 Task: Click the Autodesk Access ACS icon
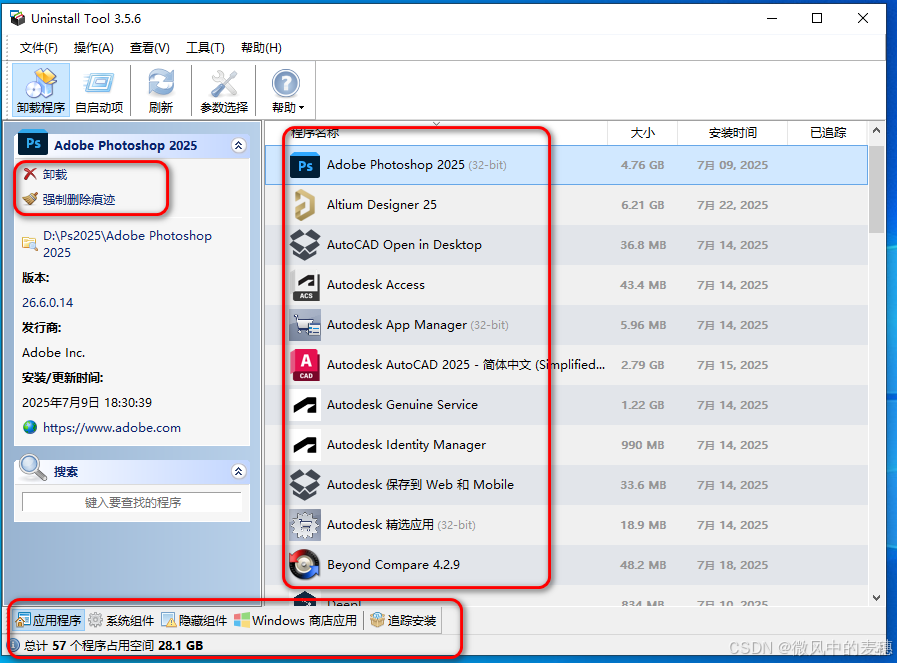(305, 285)
